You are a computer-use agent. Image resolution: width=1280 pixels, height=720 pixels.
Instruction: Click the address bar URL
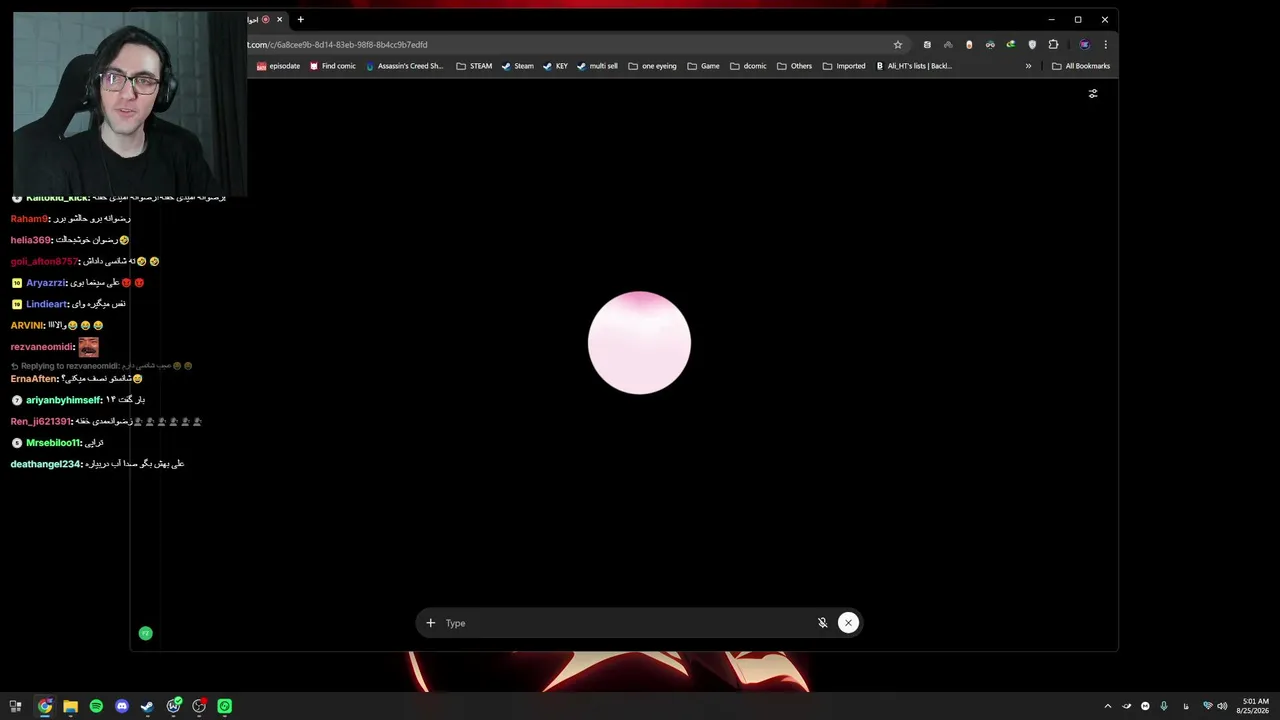pyautogui.click(x=337, y=45)
